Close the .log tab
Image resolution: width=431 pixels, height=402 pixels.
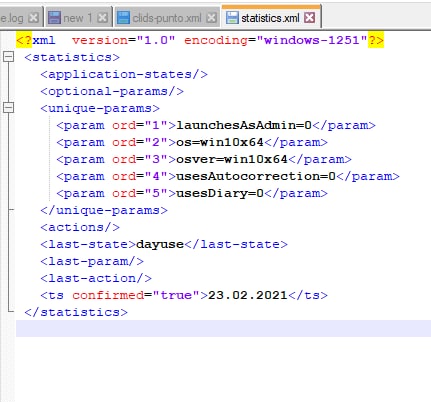pyautogui.click(x=33, y=18)
